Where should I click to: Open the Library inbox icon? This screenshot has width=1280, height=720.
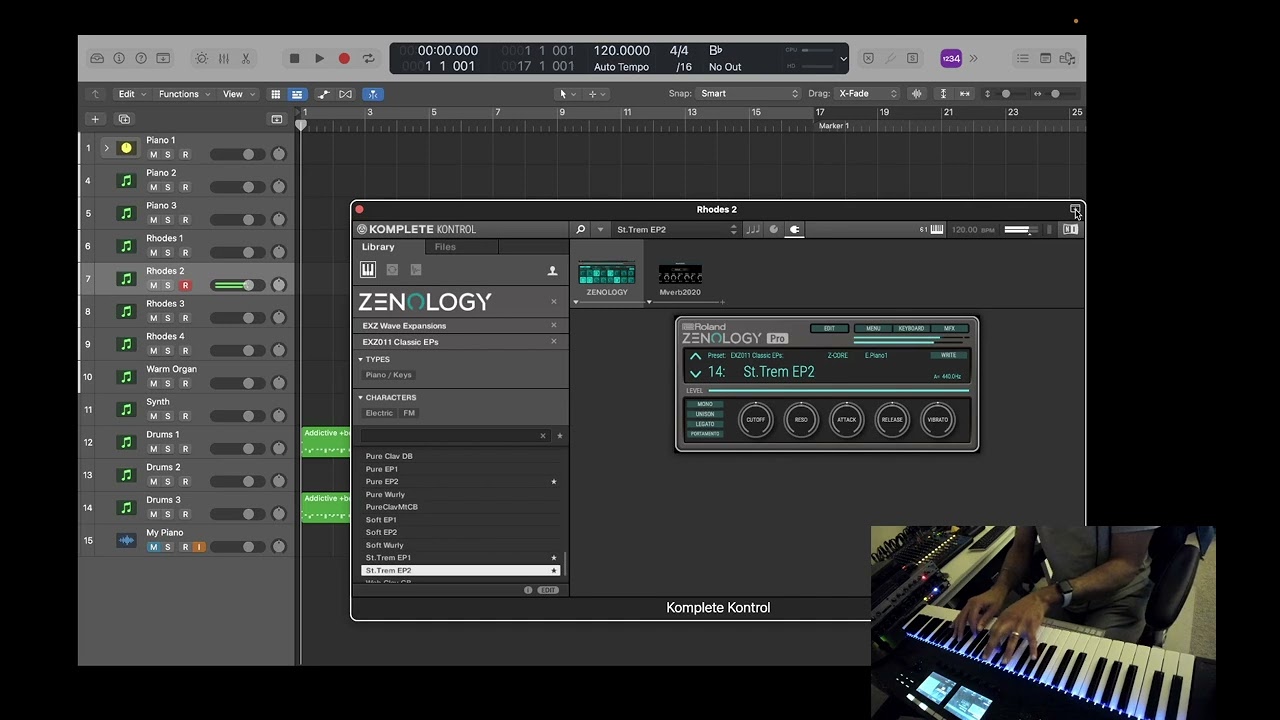click(97, 59)
